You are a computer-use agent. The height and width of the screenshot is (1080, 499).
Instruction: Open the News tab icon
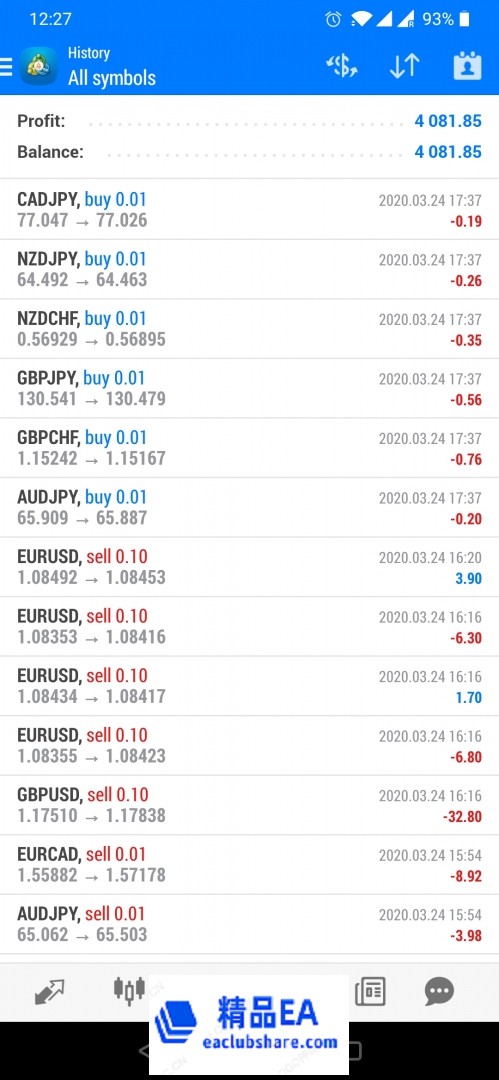click(370, 992)
